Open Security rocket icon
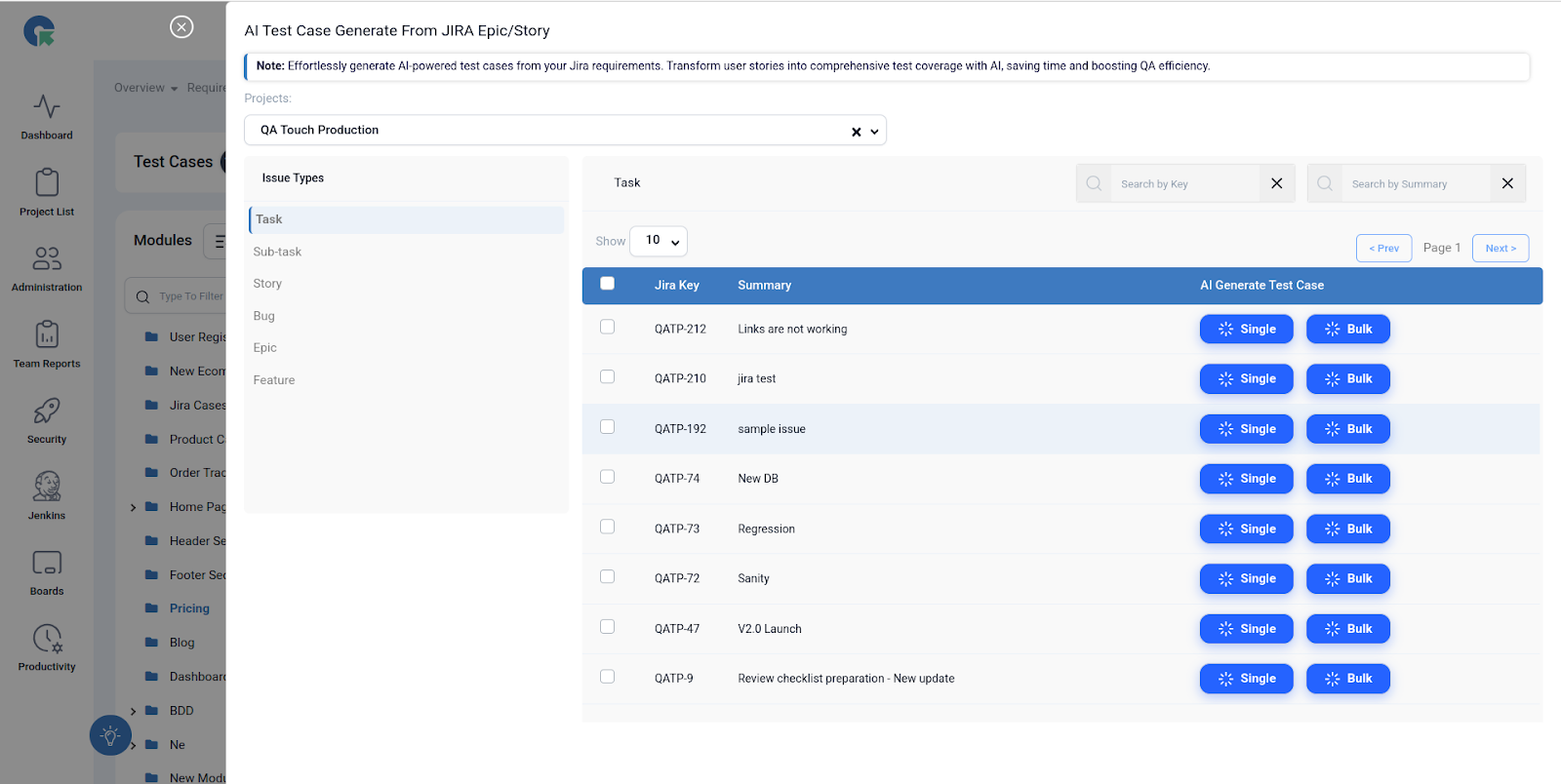This screenshot has height=784, width=1561. click(x=47, y=411)
